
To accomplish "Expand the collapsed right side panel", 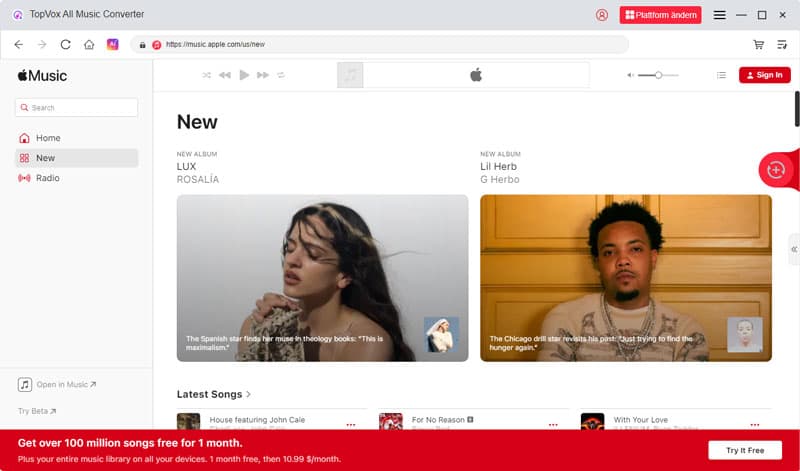I will 793,249.
